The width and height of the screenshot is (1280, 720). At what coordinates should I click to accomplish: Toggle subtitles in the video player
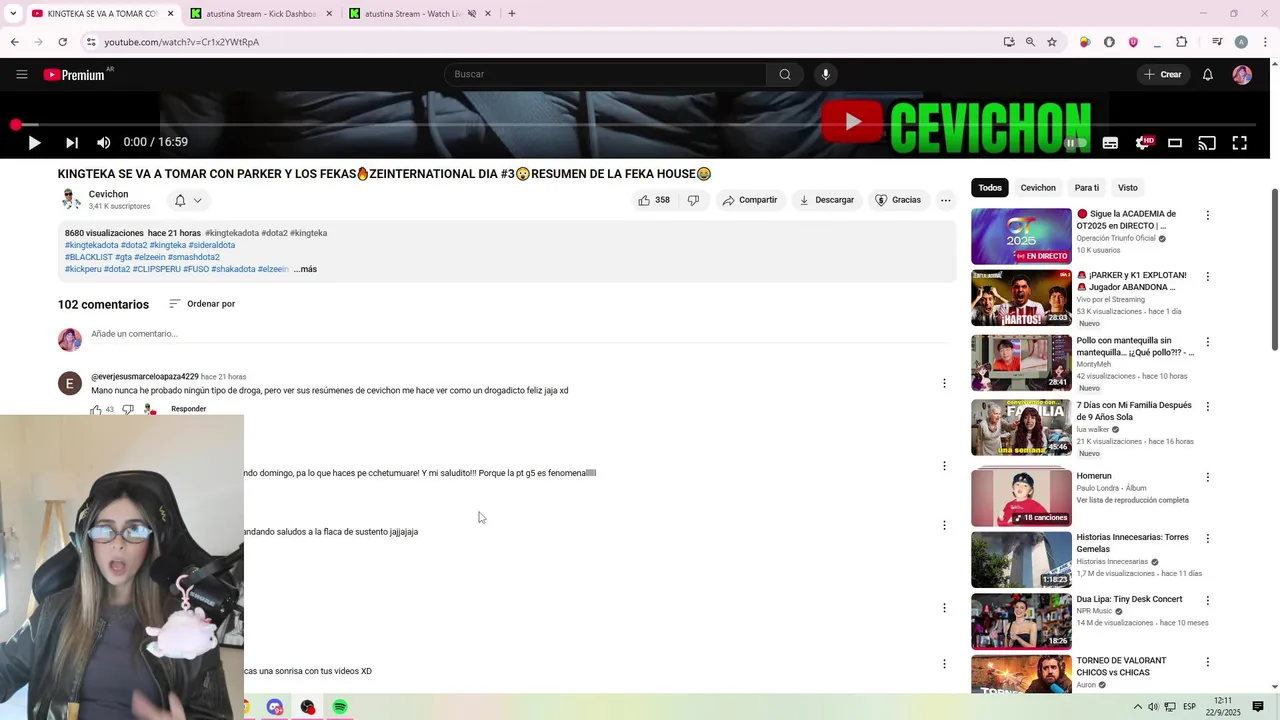pos(1110,143)
